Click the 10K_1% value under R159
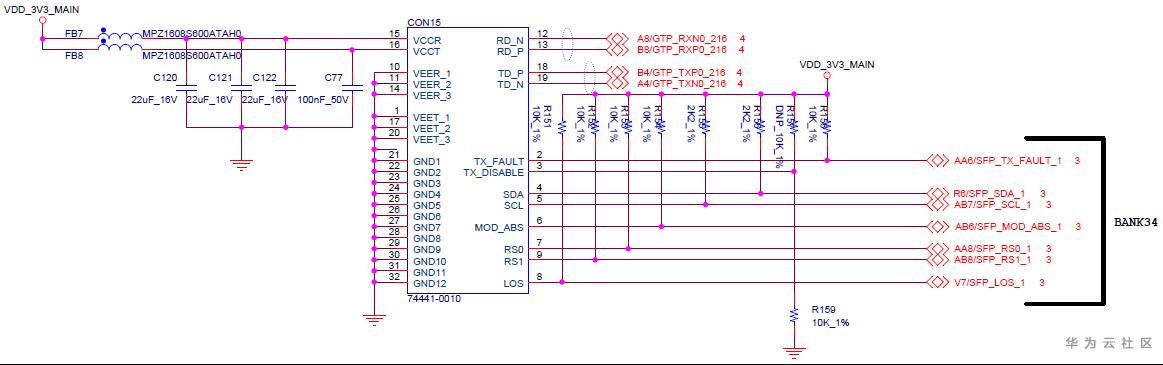Screen dimensions: 1163x365 tap(830, 323)
